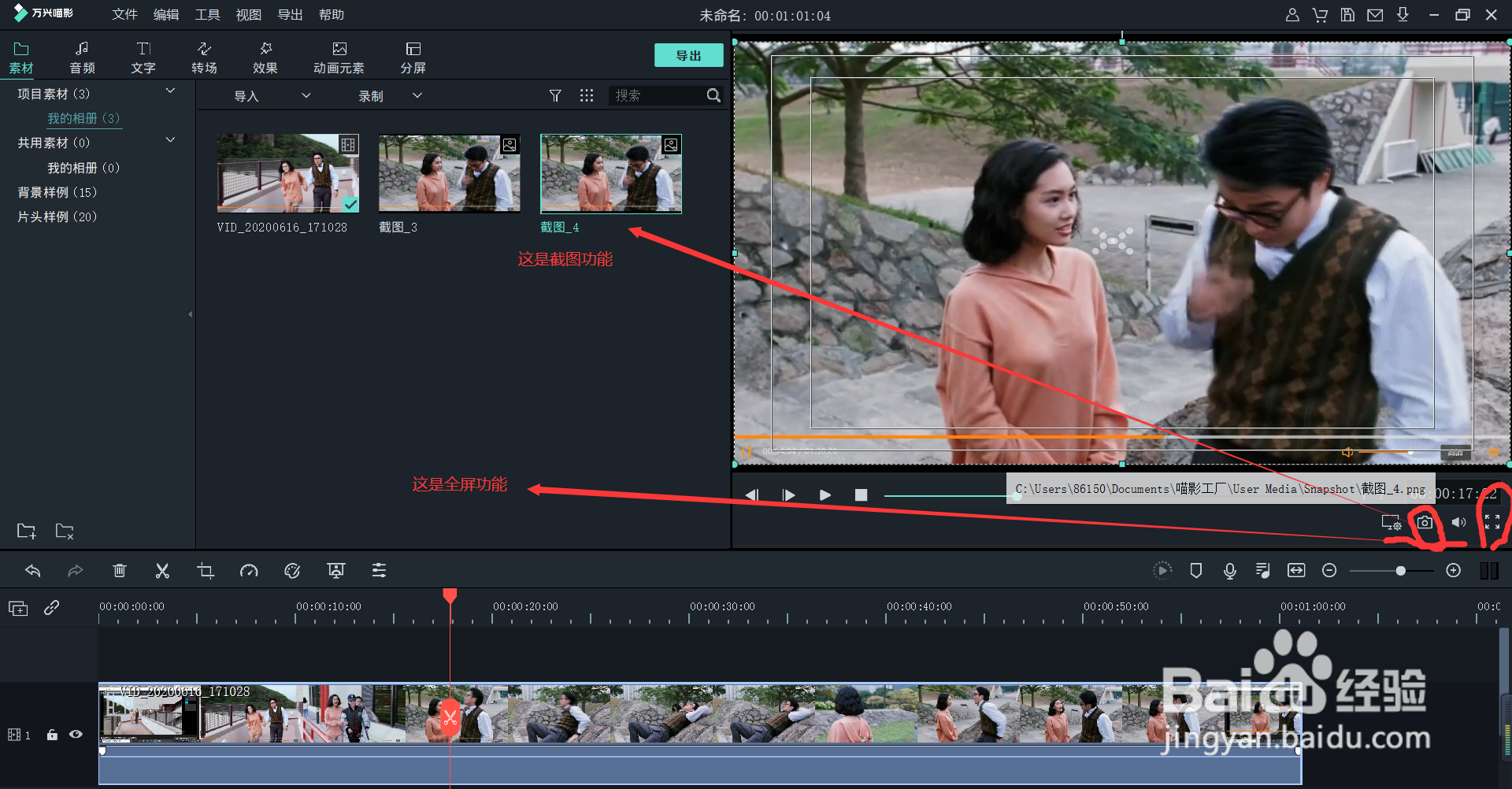
Task: Collapse the 共用素材 (0) folder
Action: (170, 140)
